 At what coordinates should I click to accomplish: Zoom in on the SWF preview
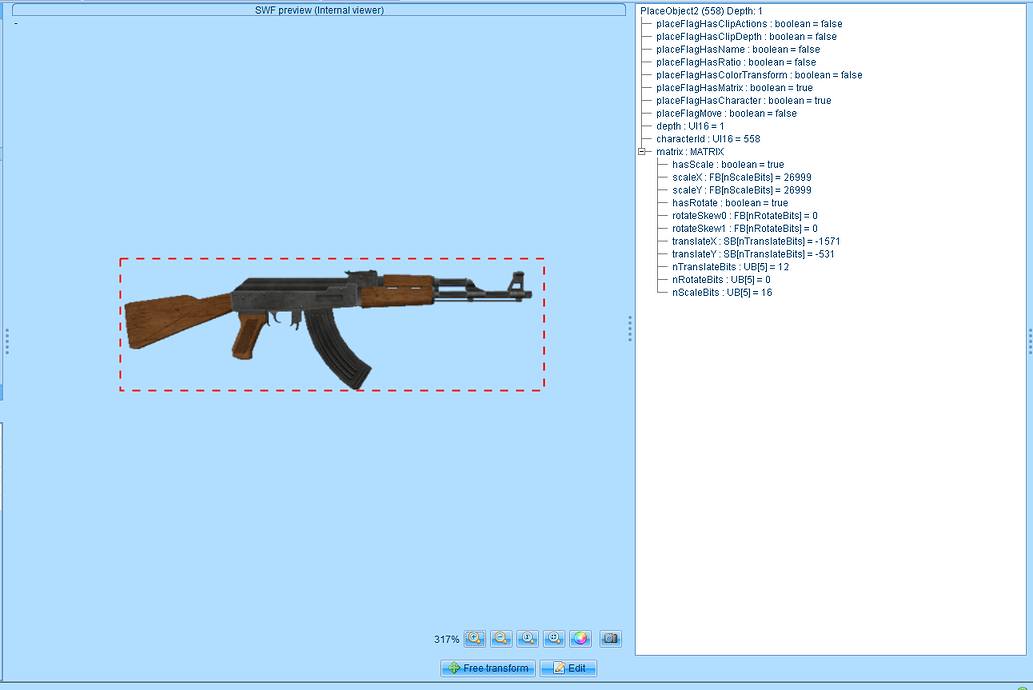[474, 639]
